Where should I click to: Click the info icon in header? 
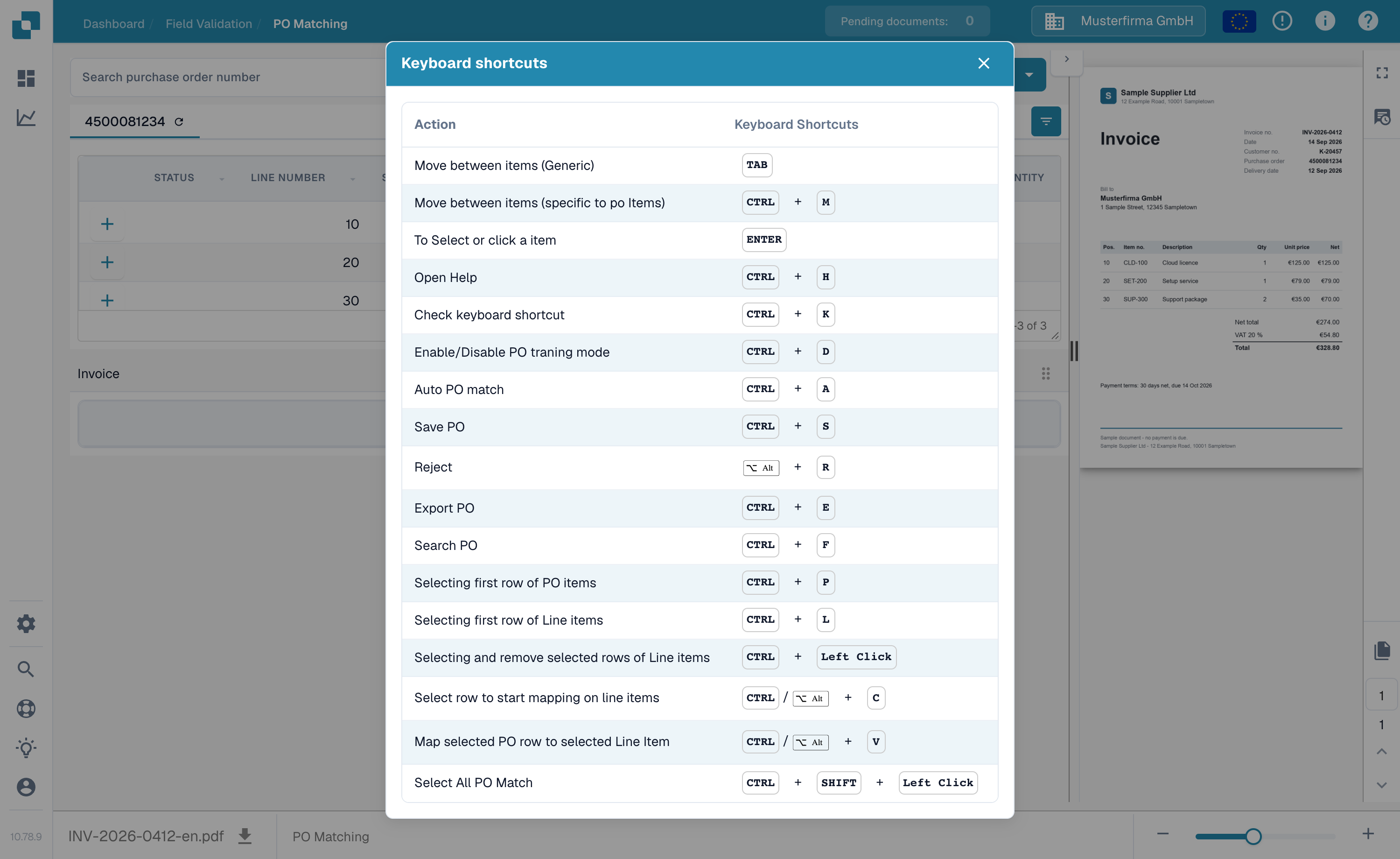1325,21
